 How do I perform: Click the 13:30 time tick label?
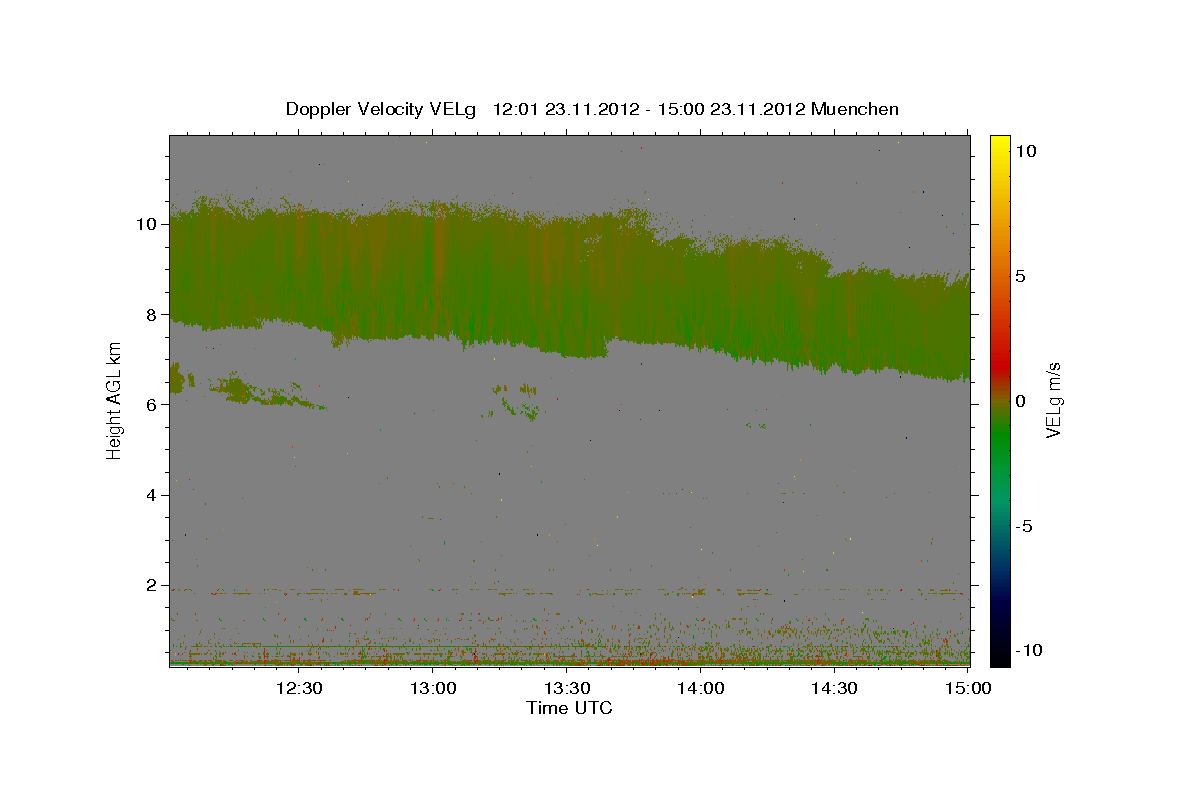tap(567, 688)
